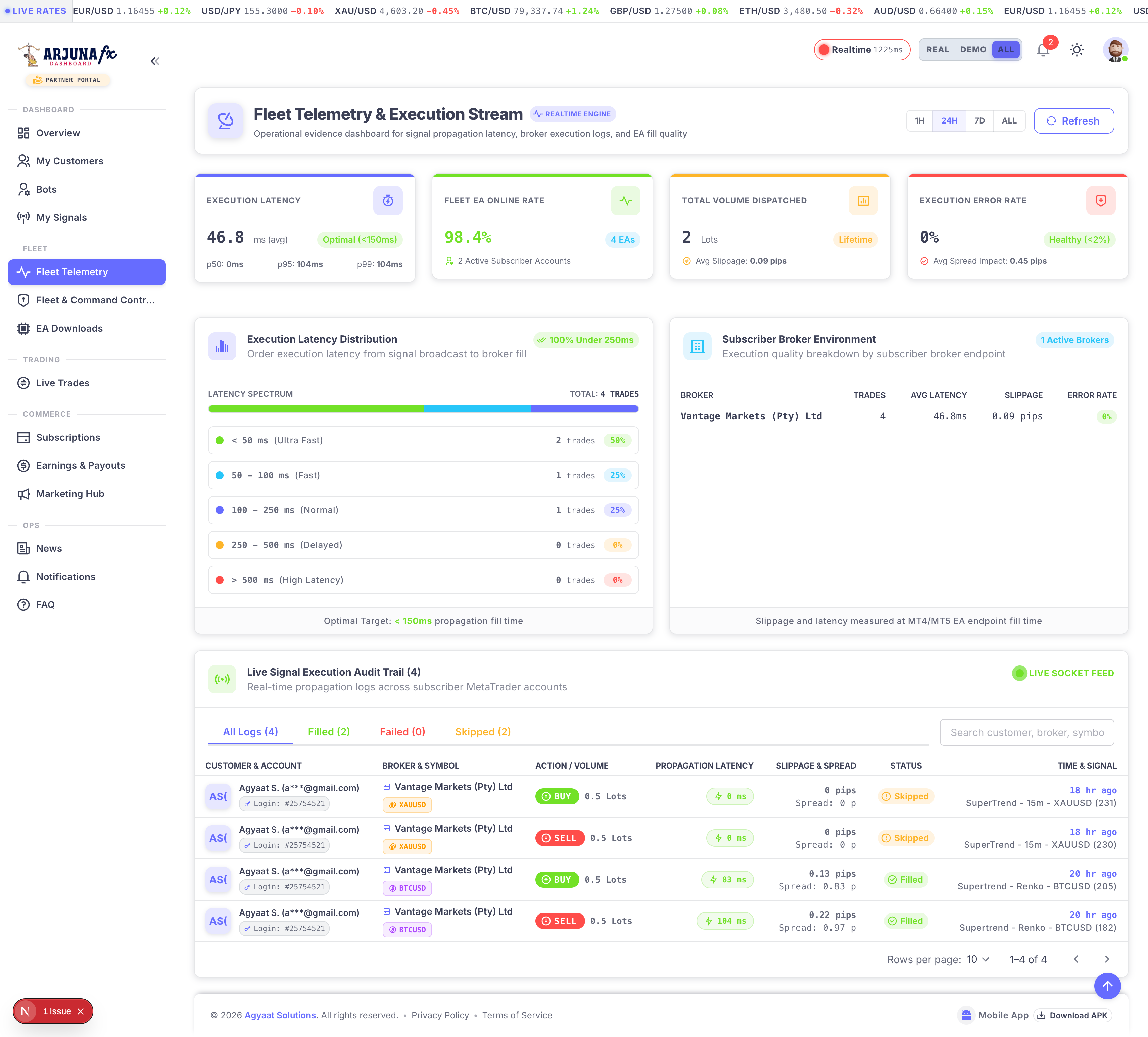
Task: Click the scroll-to-top arrow button
Action: pyautogui.click(x=1107, y=986)
